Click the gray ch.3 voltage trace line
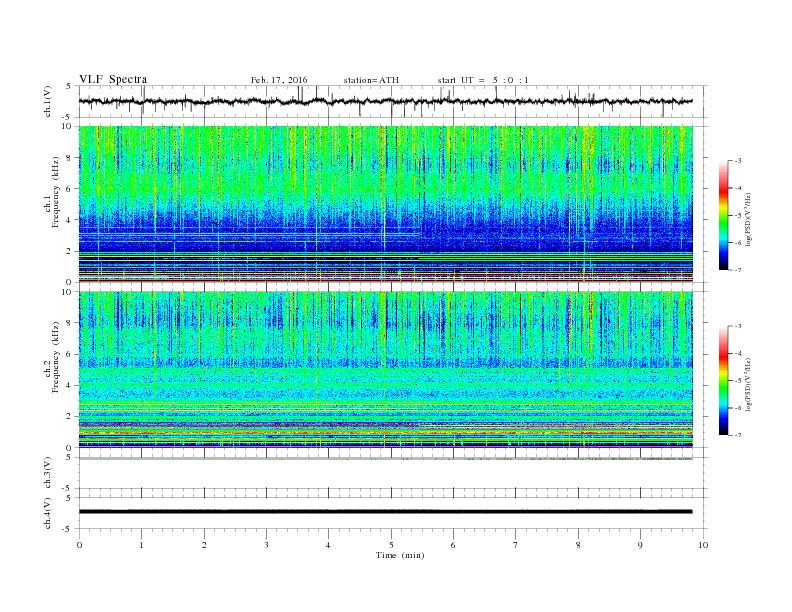 tap(385, 458)
